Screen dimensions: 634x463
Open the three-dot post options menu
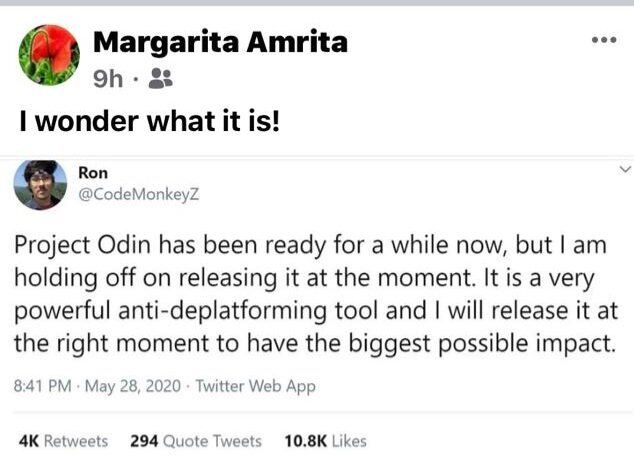click(604, 40)
